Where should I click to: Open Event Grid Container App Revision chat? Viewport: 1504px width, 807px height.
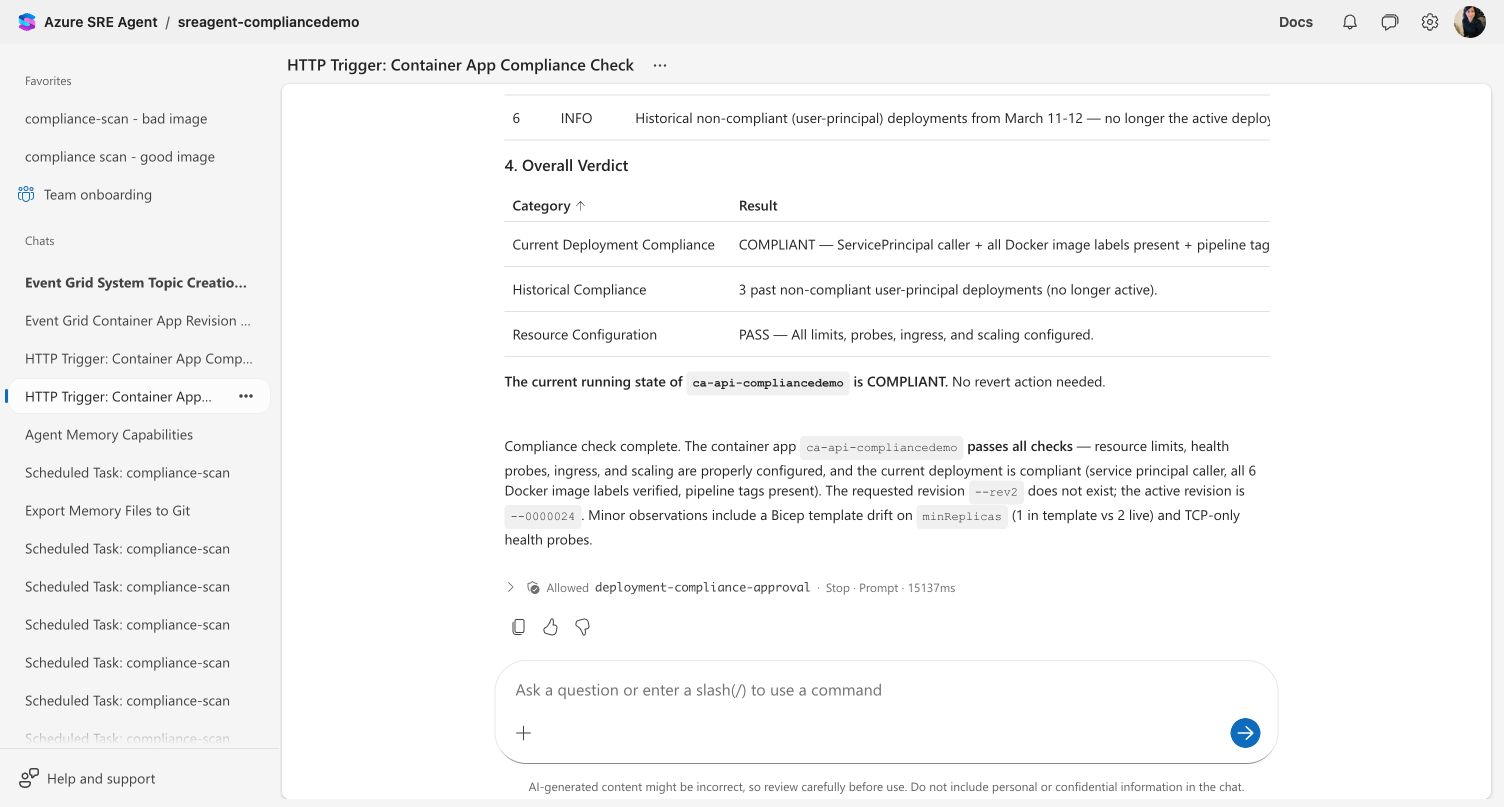138,321
